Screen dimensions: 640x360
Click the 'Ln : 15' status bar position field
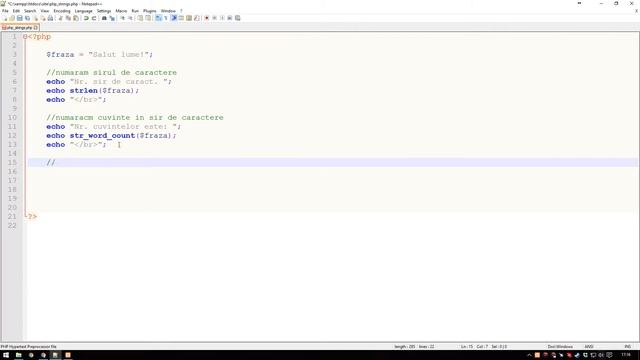[467, 347]
